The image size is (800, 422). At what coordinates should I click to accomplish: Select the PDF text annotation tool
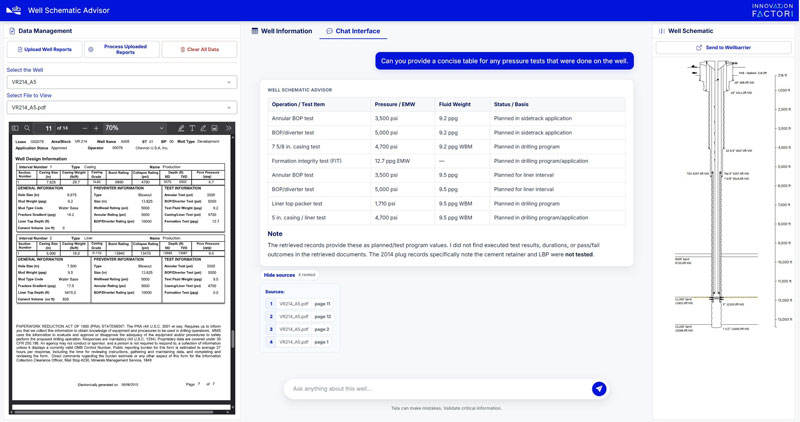tap(192, 128)
